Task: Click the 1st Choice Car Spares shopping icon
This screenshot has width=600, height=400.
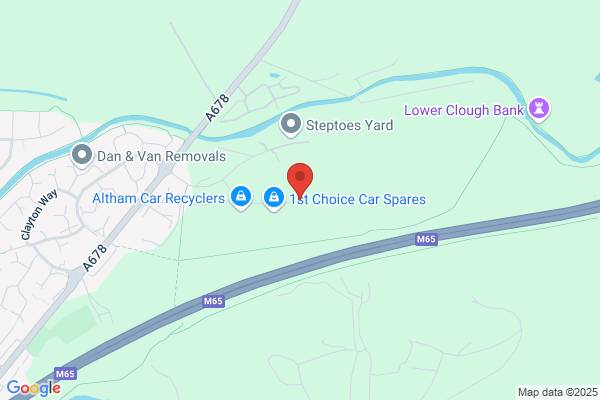Action: point(274,198)
